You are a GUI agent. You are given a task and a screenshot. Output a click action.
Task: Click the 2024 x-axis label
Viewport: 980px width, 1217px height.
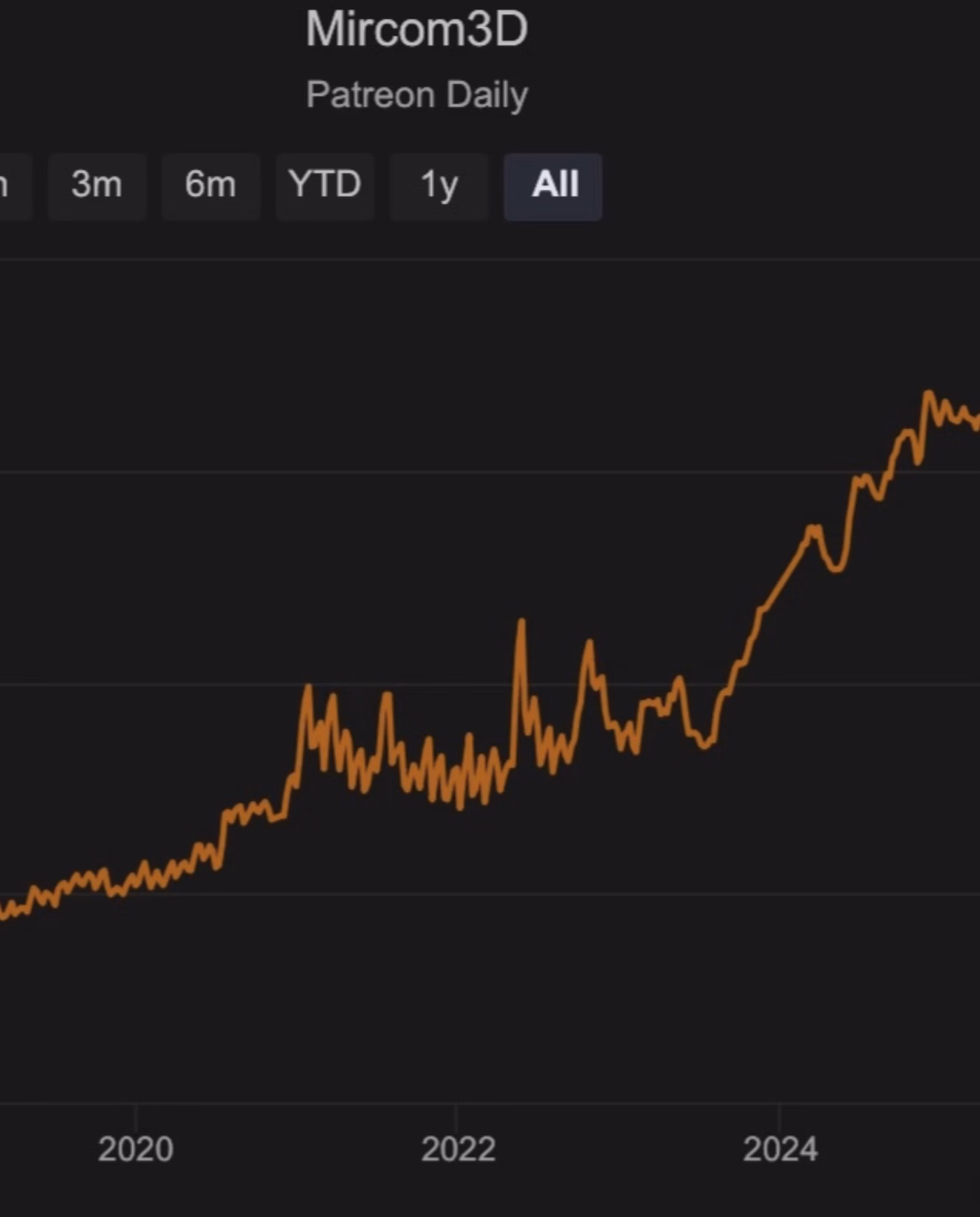click(x=780, y=1149)
